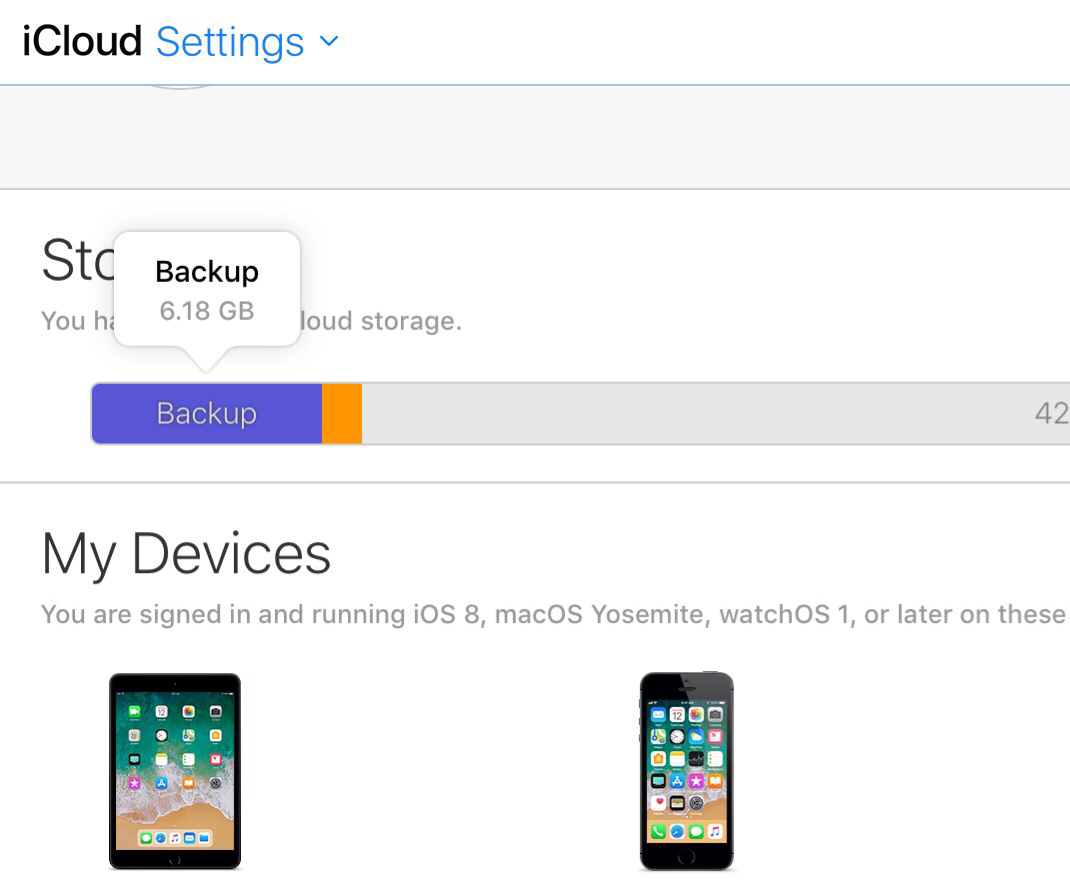The image size is (1070, 881).
Task: Open the Settings app switcher label
Action: pos(230,42)
